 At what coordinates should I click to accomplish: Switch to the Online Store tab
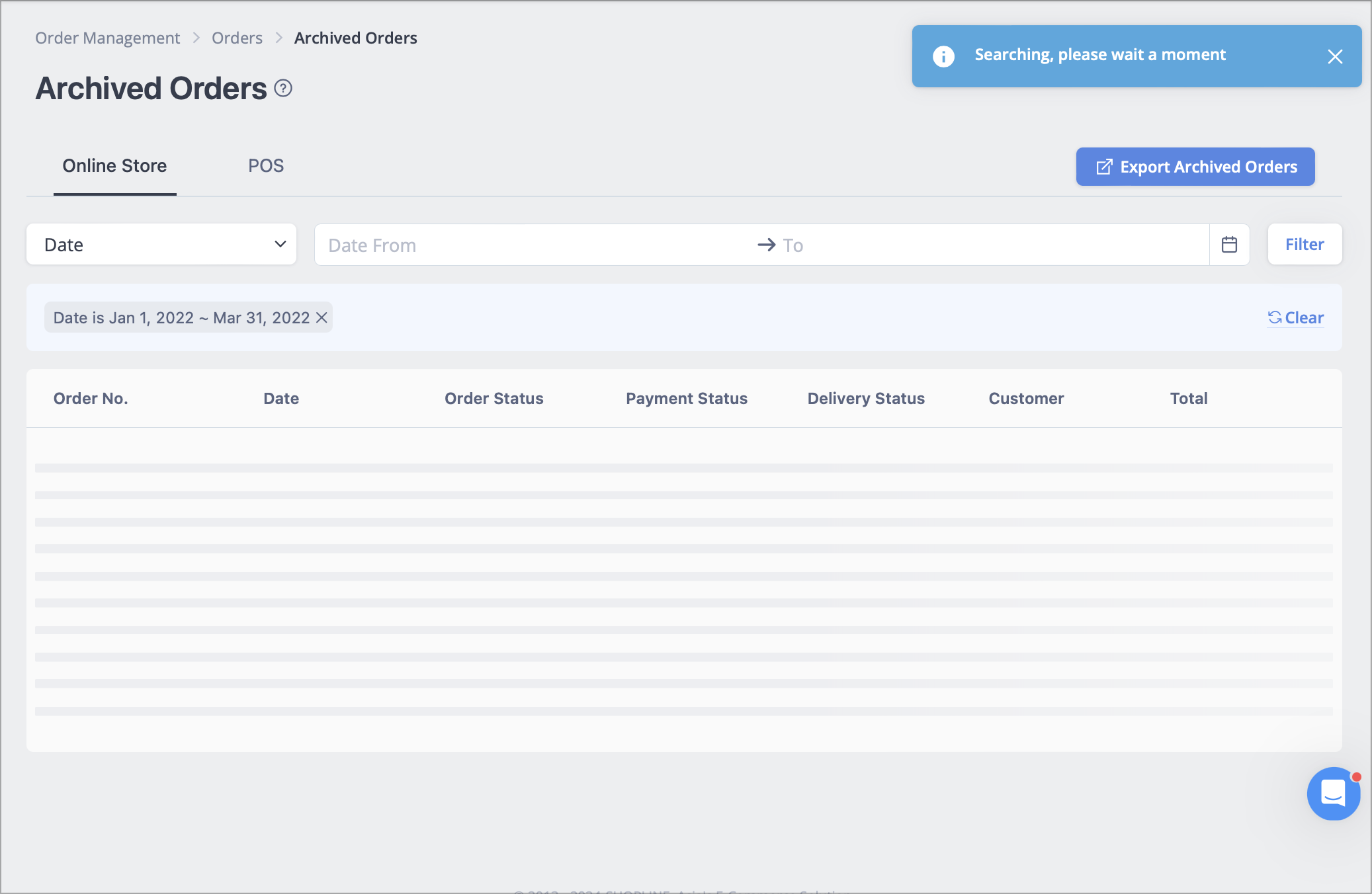[114, 166]
